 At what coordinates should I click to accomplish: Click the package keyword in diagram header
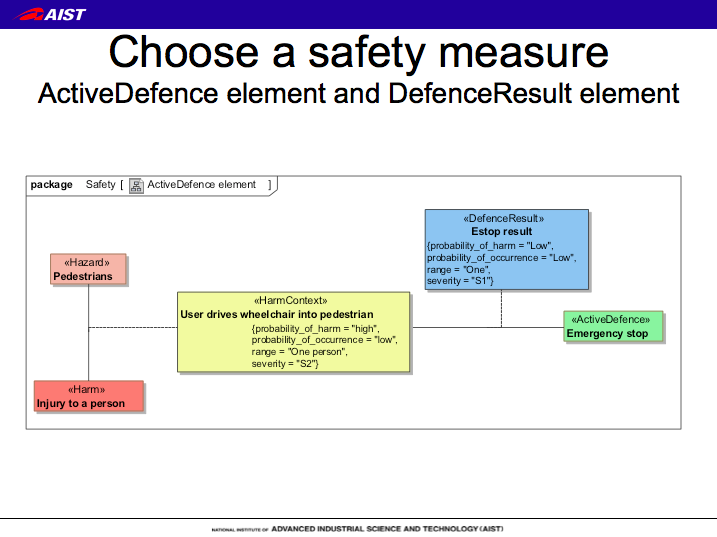pos(52,185)
